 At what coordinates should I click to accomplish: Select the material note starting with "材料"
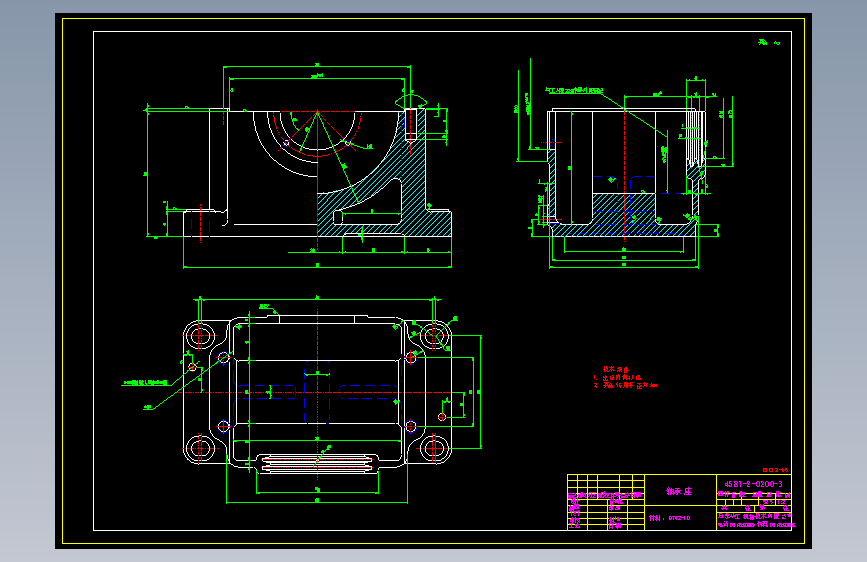point(670,518)
